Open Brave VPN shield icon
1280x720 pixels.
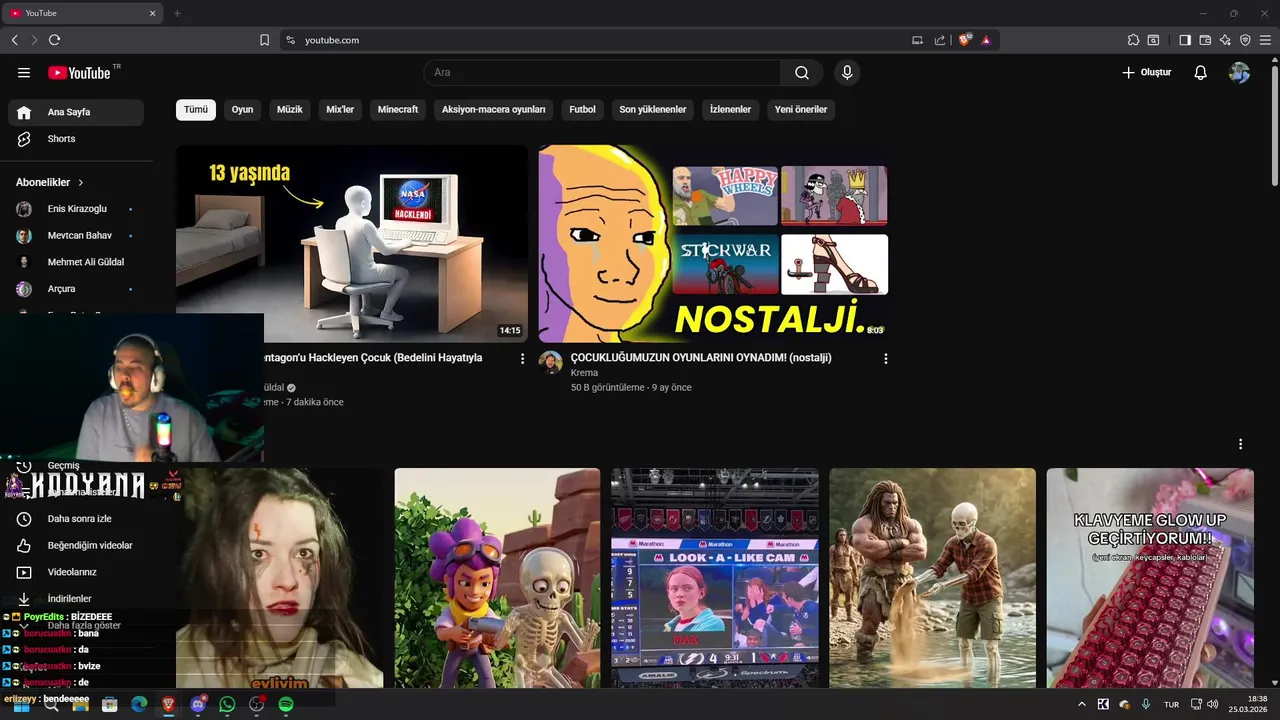[x=1245, y=40]
